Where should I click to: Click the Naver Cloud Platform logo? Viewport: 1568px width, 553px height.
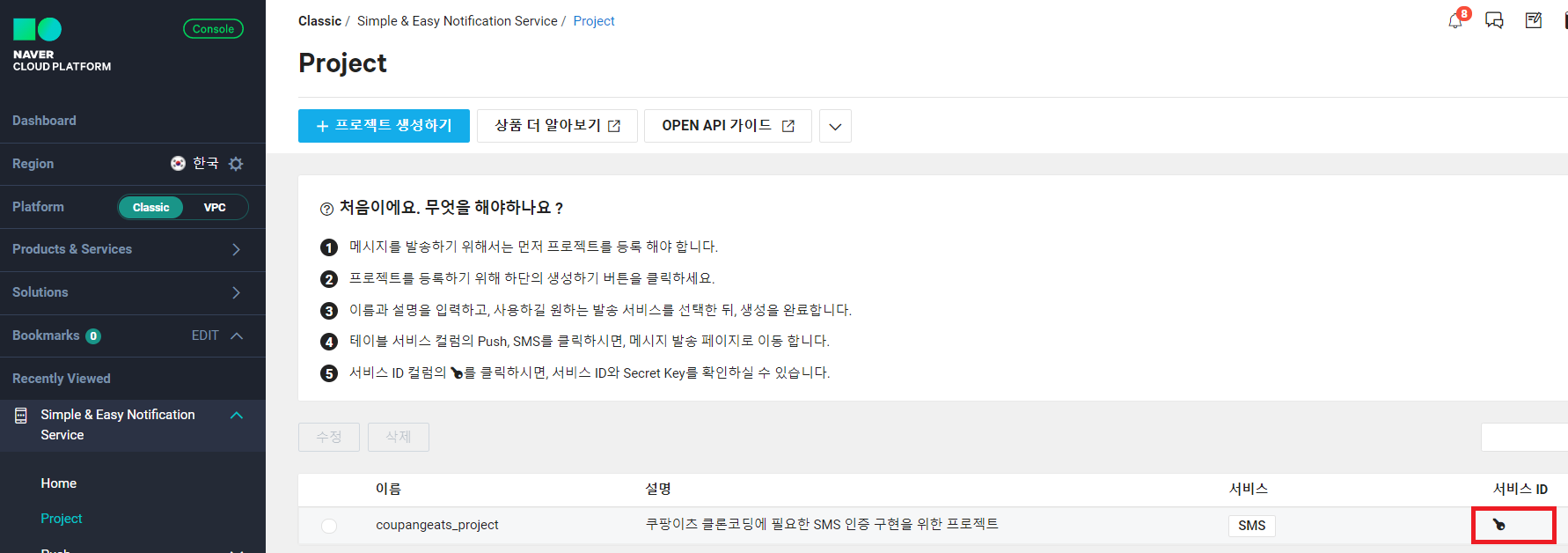point(62,45)
